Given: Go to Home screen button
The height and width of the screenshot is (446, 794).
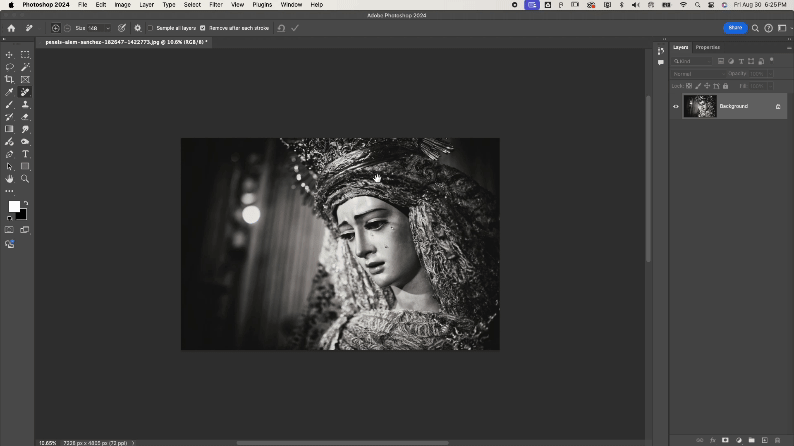Looking at the screenshot, I should pos(11,28).
